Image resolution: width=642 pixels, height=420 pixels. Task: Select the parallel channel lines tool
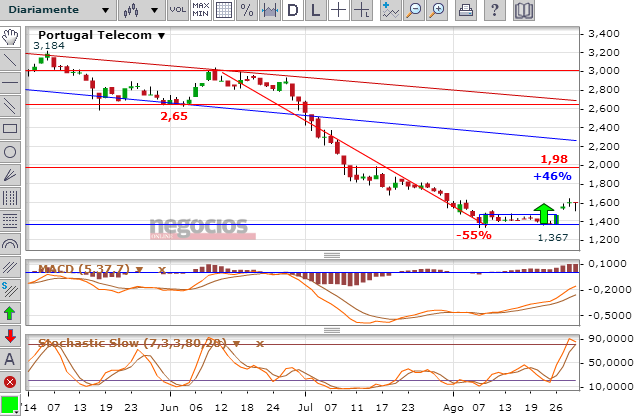[x=10, y=106]
